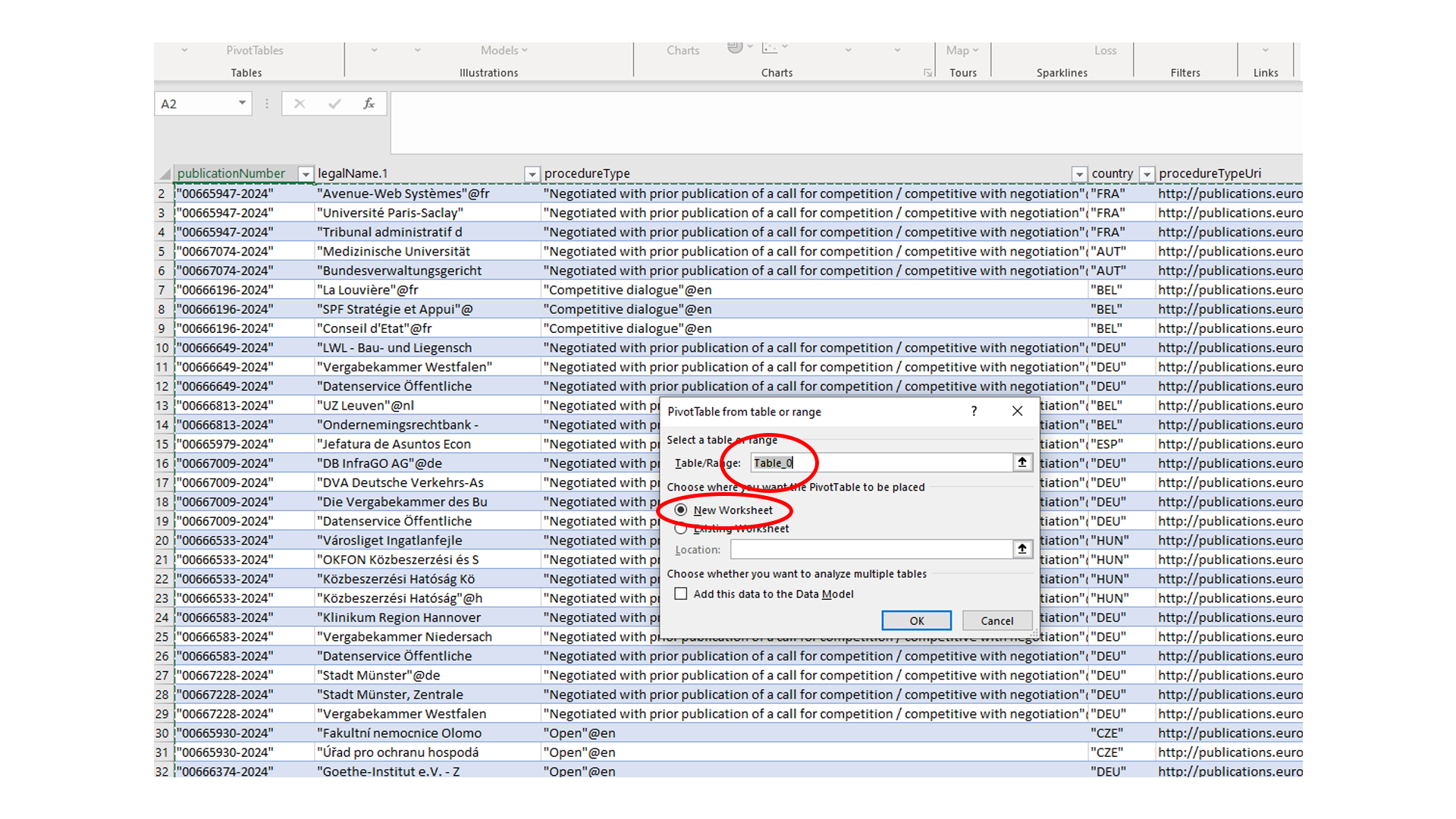The height and width of the screenshot is (819, 1456).
Task: Click the range selector icon next to Location field
Action: point(1022,548)
